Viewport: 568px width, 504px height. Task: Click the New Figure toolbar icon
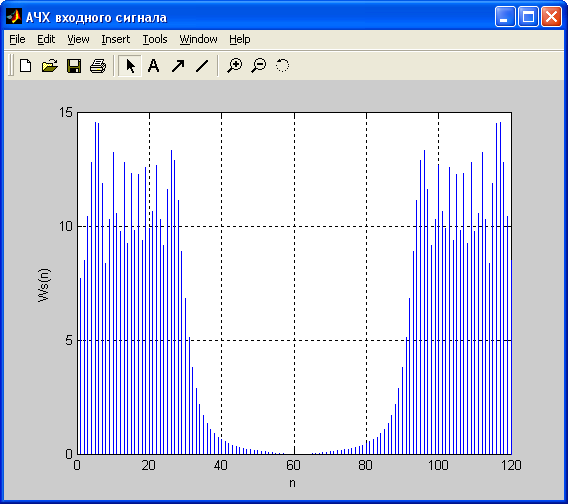[25, 66]
